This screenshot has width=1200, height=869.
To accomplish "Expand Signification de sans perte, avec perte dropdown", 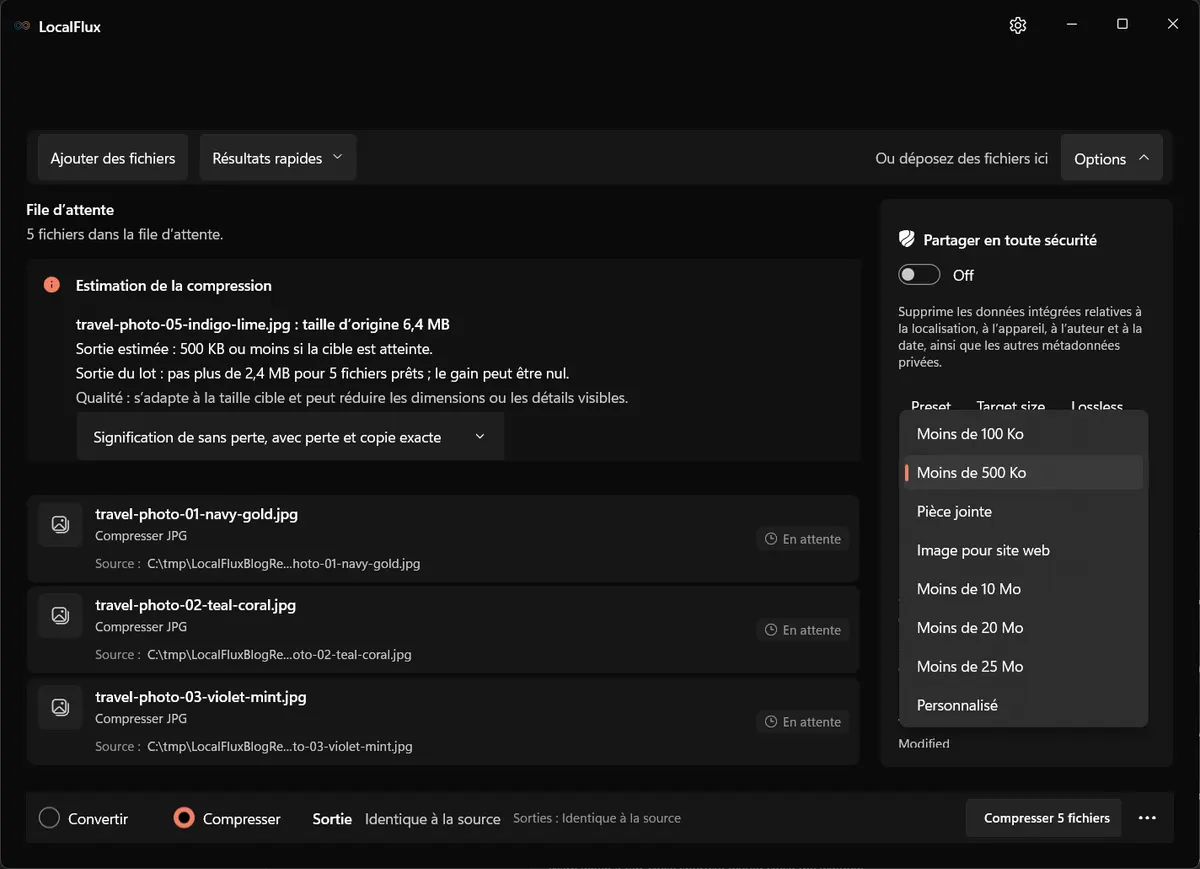I will coord(290,437).
